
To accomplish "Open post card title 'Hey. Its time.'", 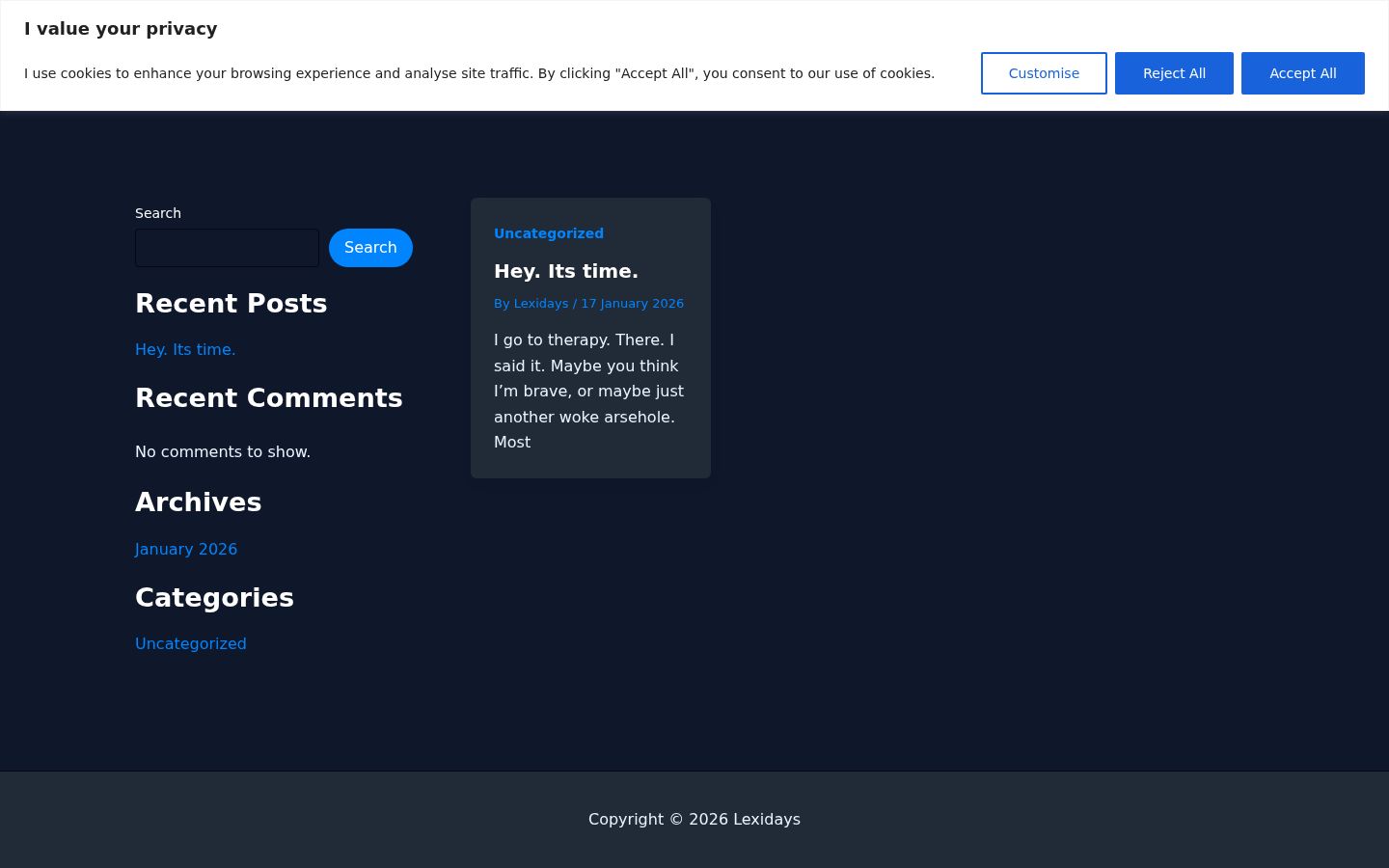I will coord(566,271).
